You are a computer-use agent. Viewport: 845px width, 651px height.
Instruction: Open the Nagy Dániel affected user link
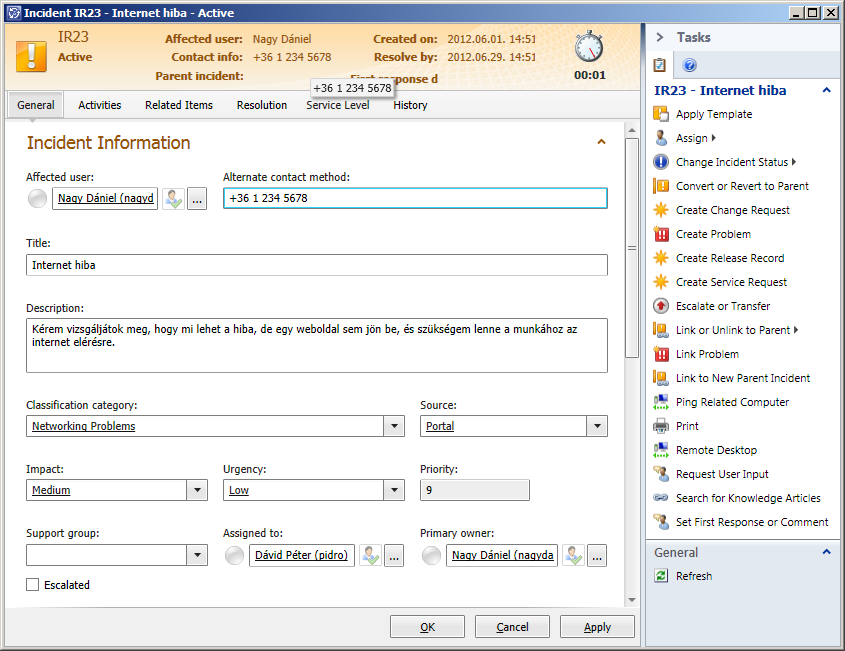106,198
